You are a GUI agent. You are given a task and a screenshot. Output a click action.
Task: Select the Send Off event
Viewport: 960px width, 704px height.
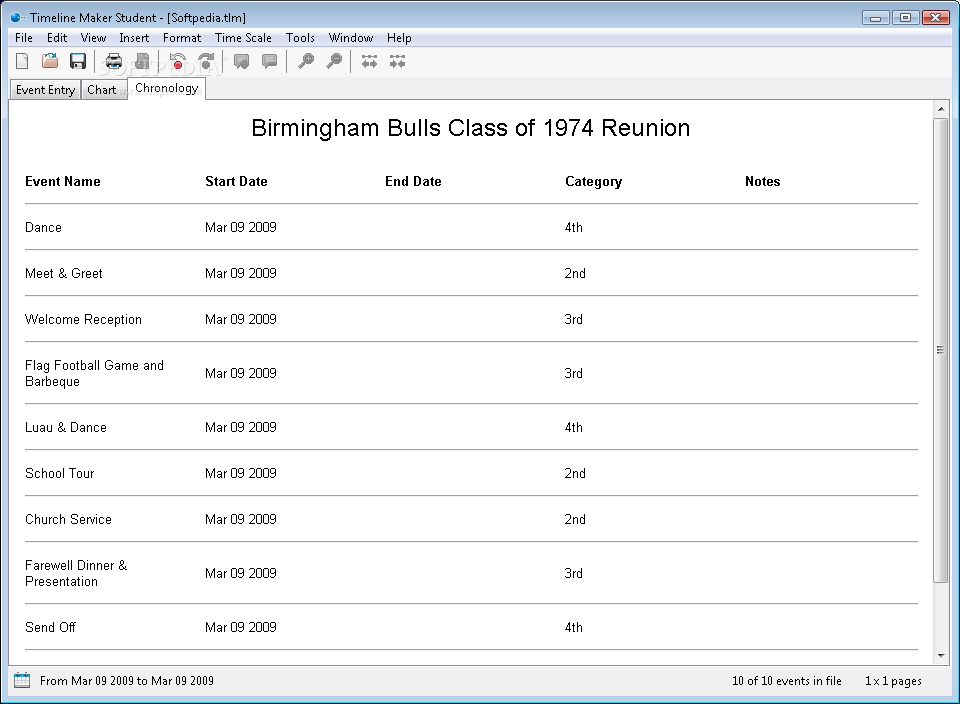pos(50,627)
